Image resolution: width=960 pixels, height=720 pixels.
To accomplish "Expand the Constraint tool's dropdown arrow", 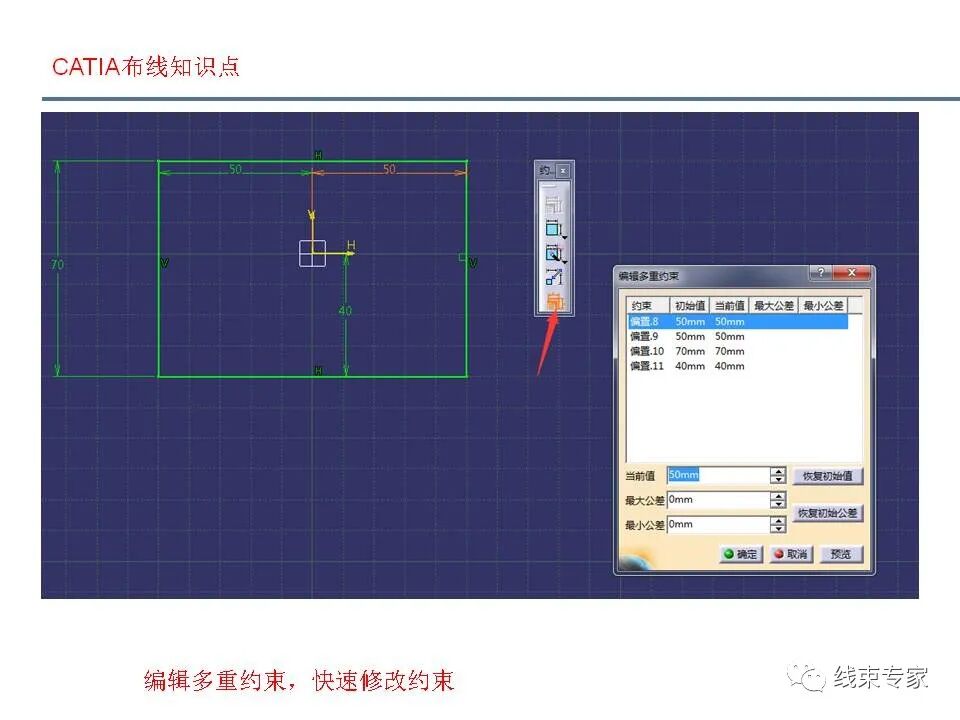I will (566, 238).
